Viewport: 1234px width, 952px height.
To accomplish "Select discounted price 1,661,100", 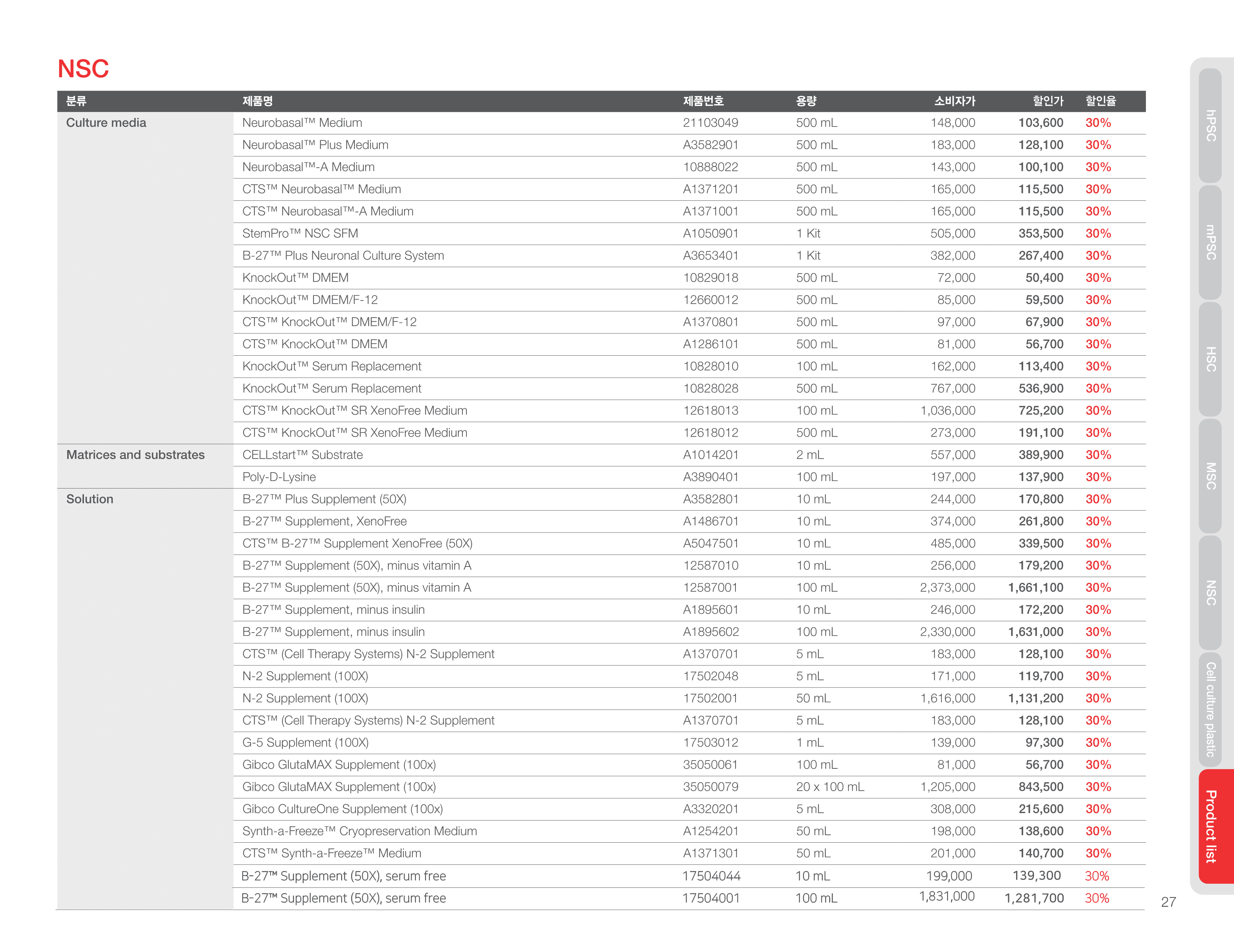I will tap(1035, 588).
